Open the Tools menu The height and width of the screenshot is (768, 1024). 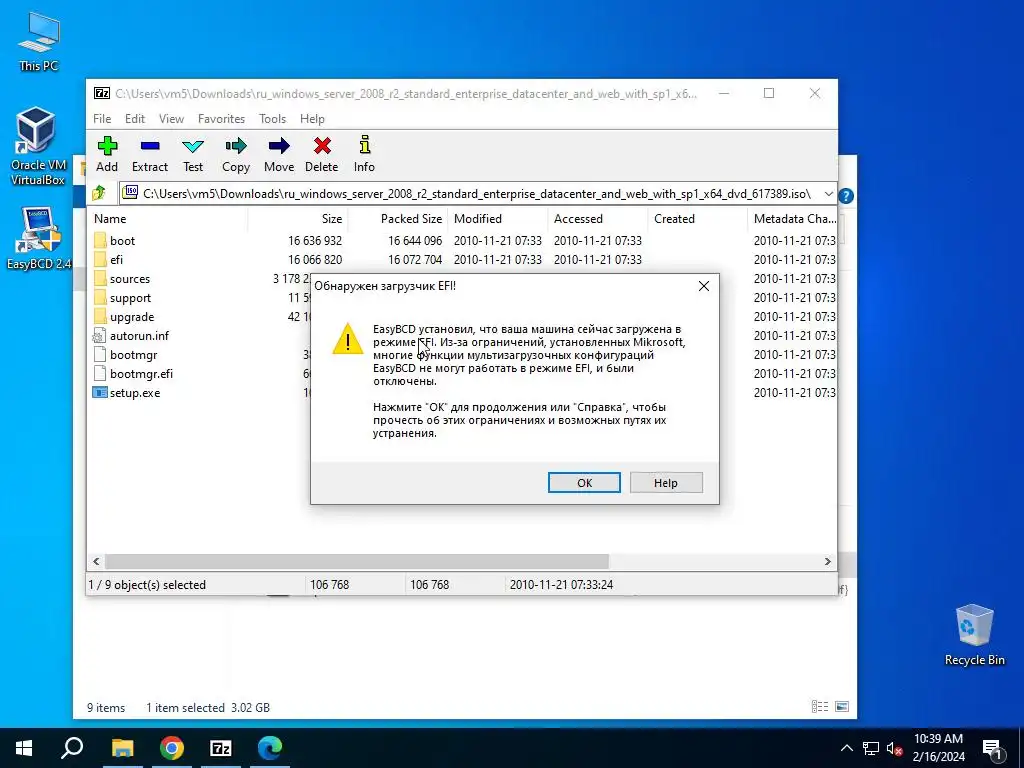coord(272,119)
